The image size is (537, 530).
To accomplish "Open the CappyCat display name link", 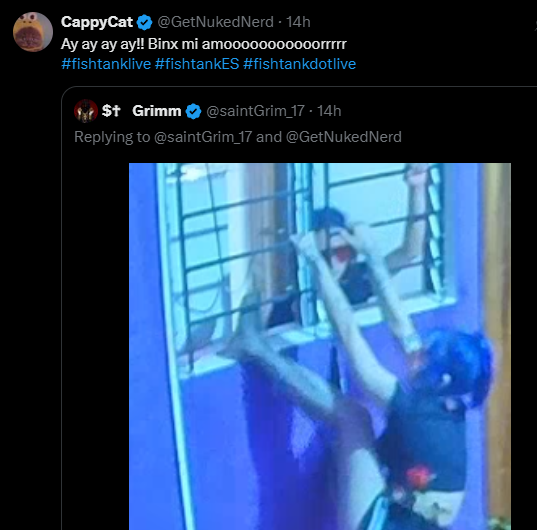I will (97, 22).
